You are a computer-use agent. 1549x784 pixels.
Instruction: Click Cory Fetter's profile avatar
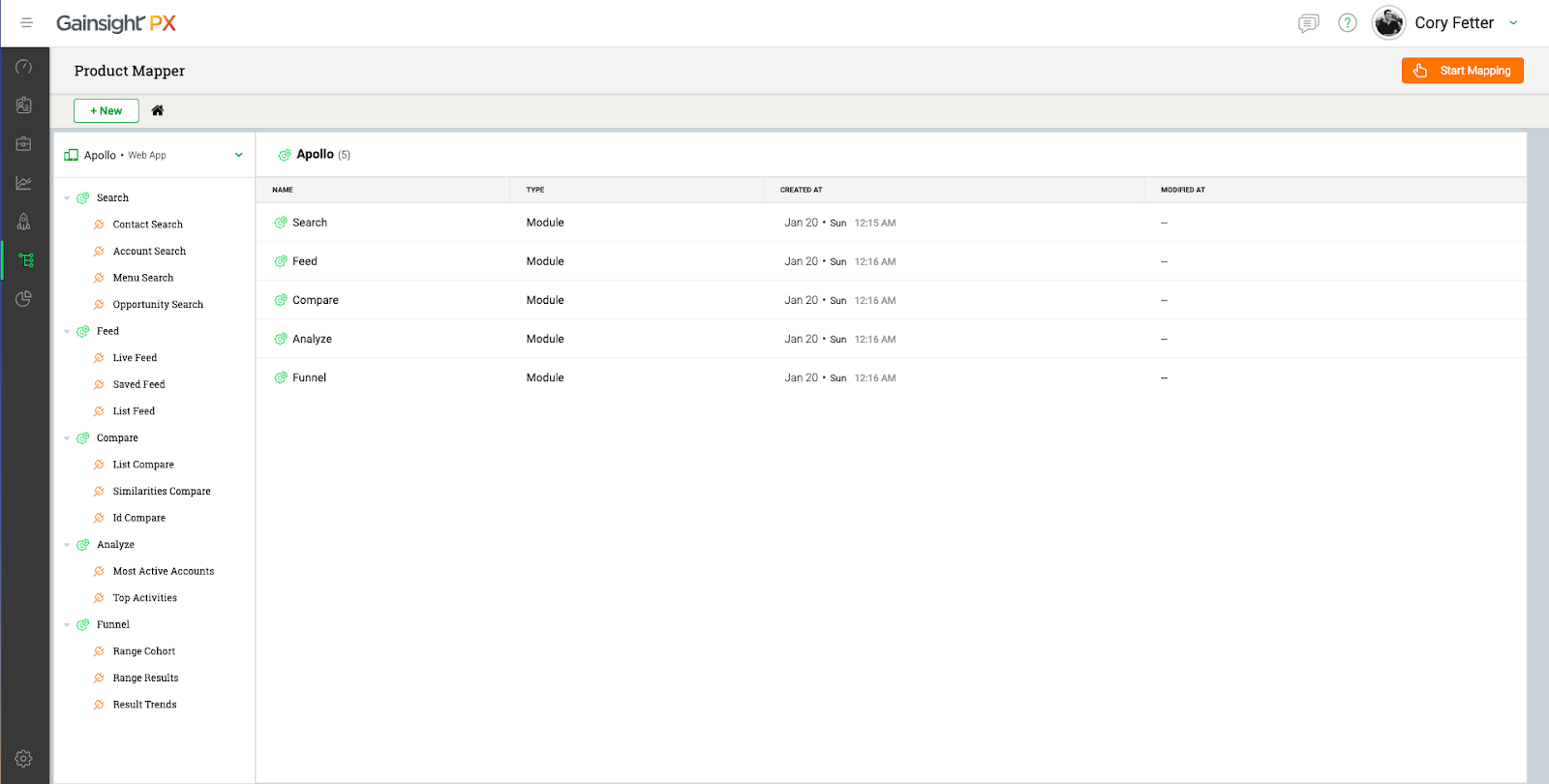[1388, 23]
